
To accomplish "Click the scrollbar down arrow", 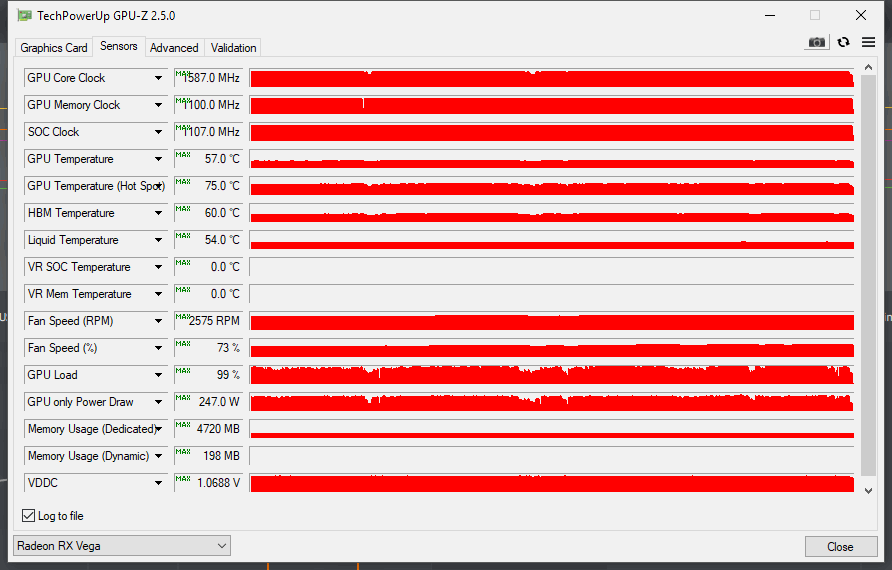I will [x=868, y=490].
